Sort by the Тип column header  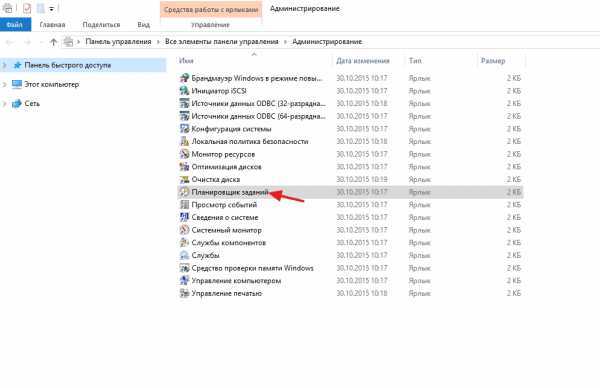pos(415,61)
